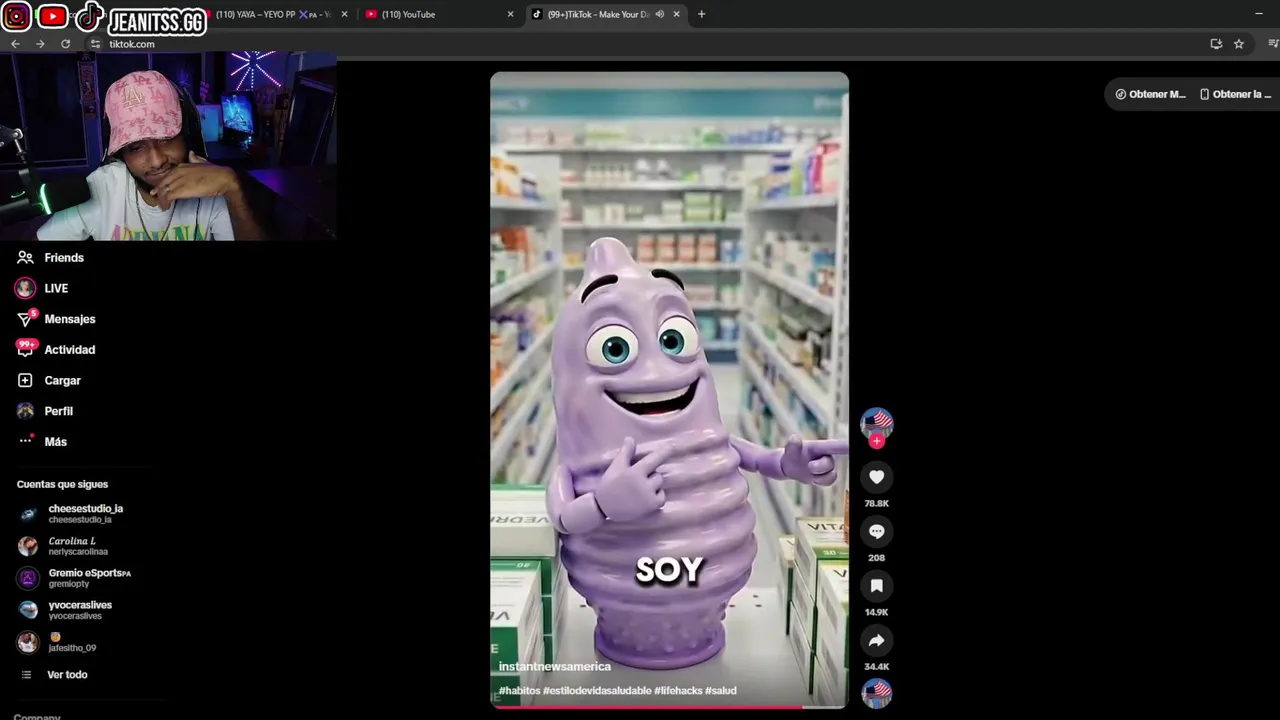Image resolution: width=1280 pixels, height=720 pixels.
Task: Reload the TikTok page
Action: (x=66, y=44)
